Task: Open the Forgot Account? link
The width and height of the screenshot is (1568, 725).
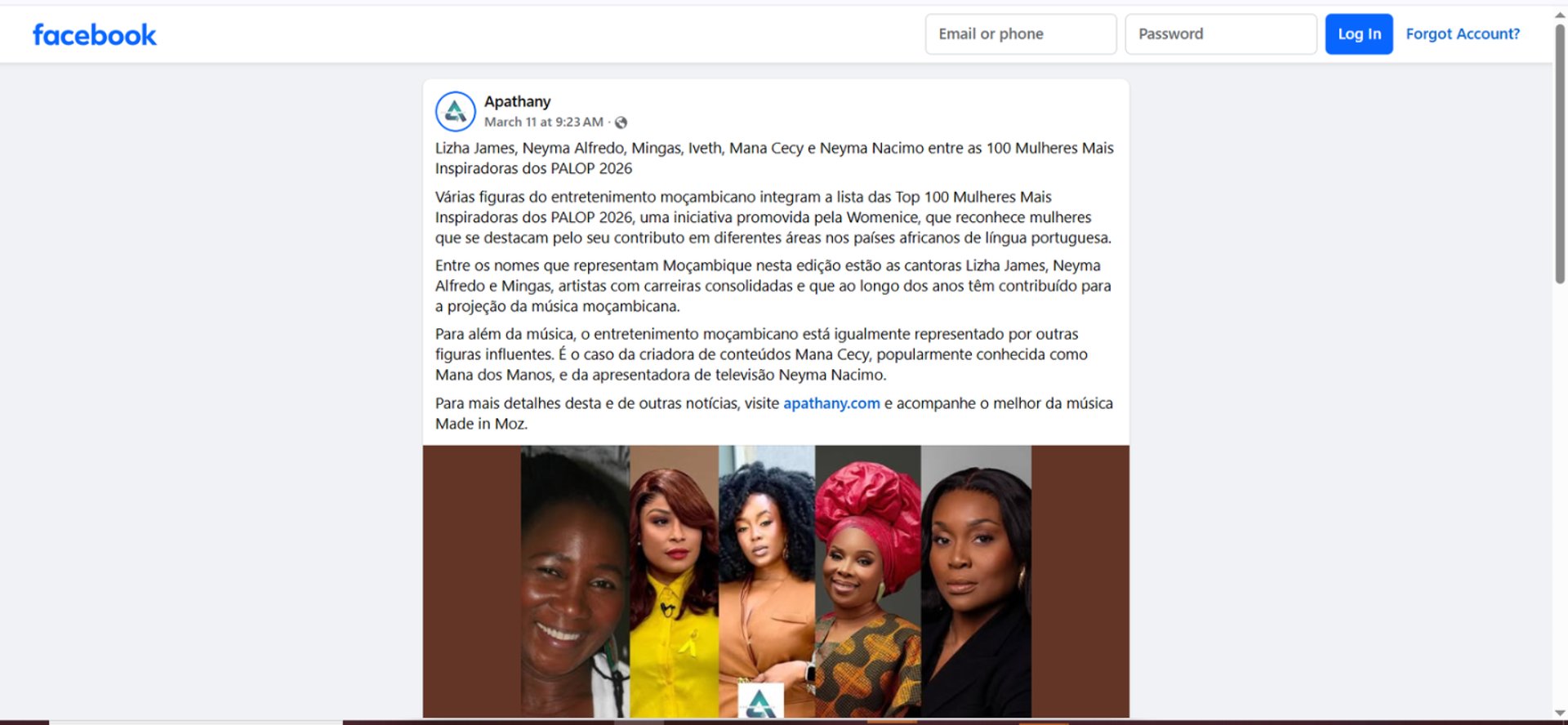Action: click(x=1463, y=34)
